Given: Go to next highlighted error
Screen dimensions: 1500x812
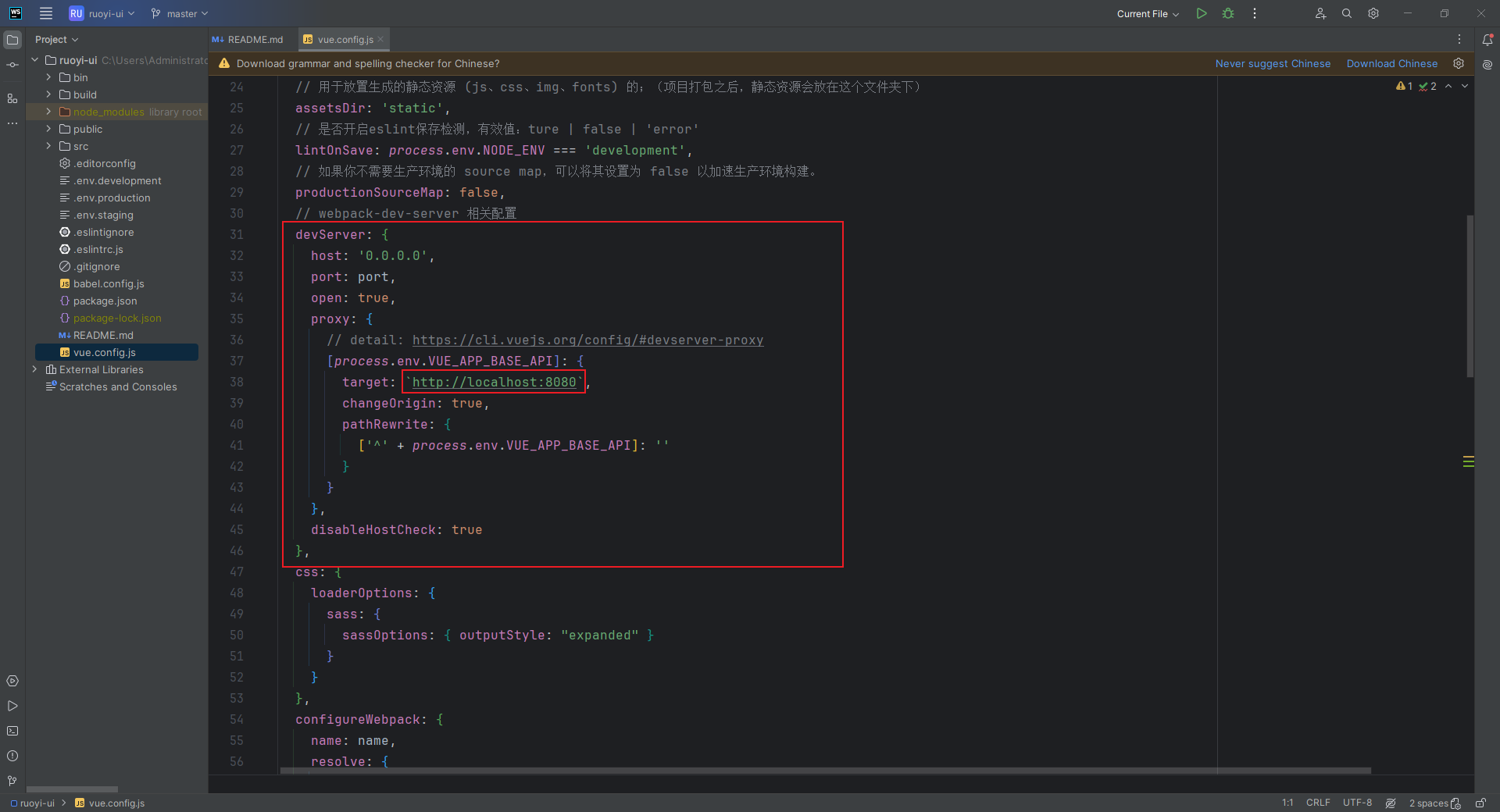Looking at the screenshot, I should (1465, 87).
